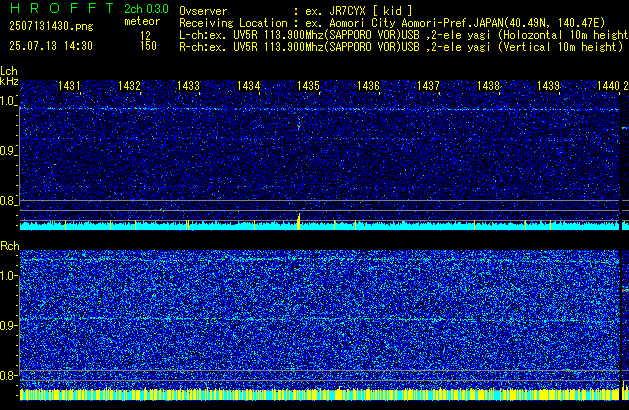Click the Lch channel label
This screenshot has height=410, width=629.
[x=9, y=71]
